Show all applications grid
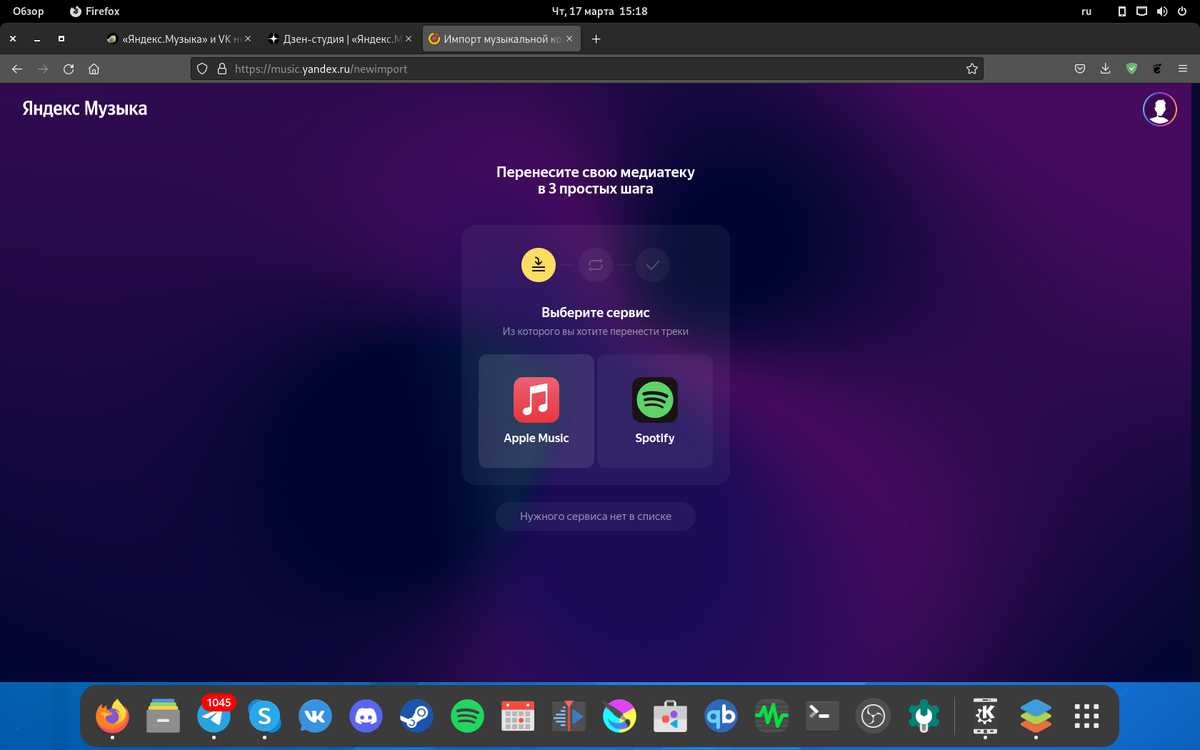The width and height of the screenshot is (1200, 750). coord(1087,715)
